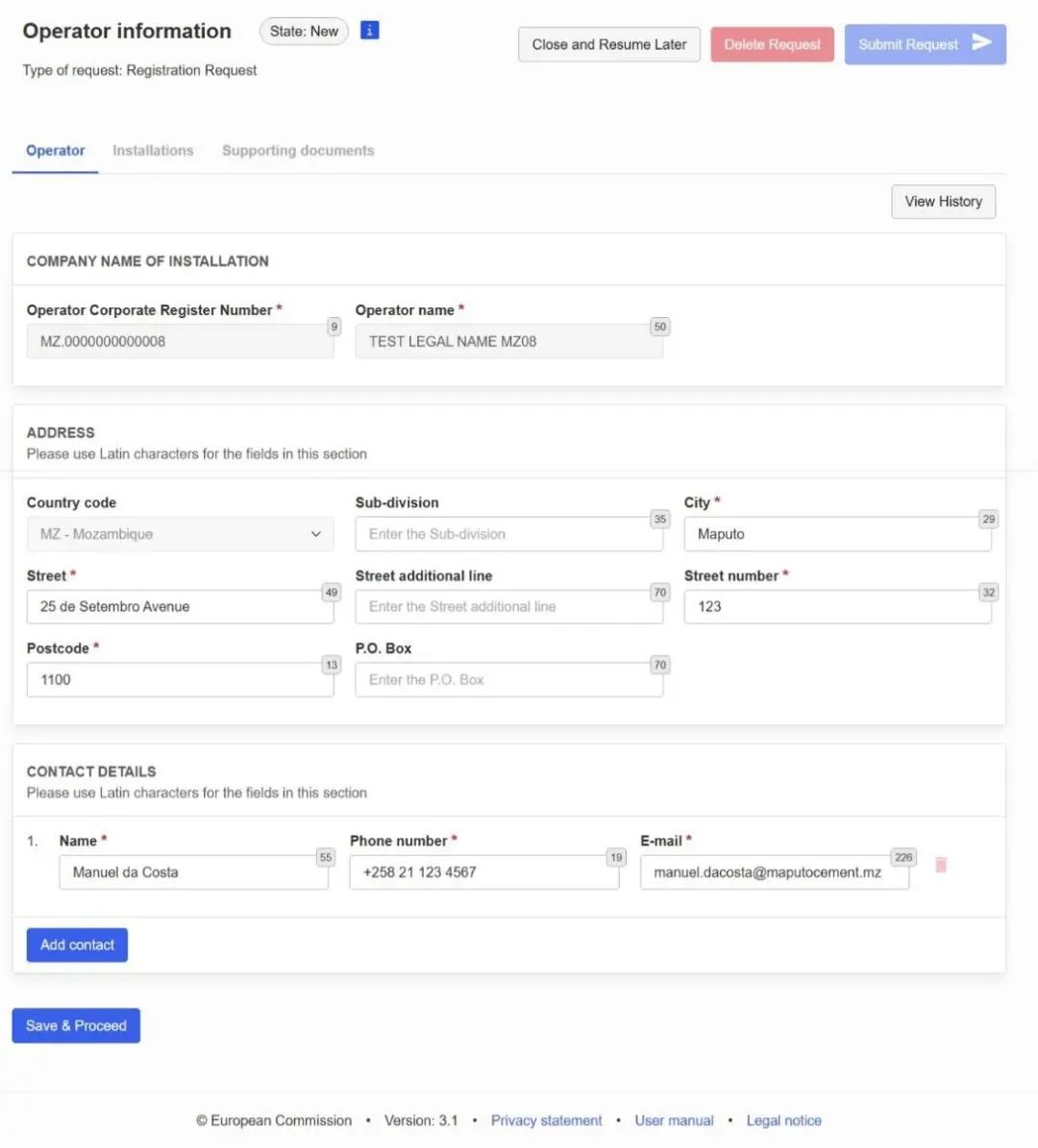Click the 'Operator information' page title

click(x=127, y=31)
